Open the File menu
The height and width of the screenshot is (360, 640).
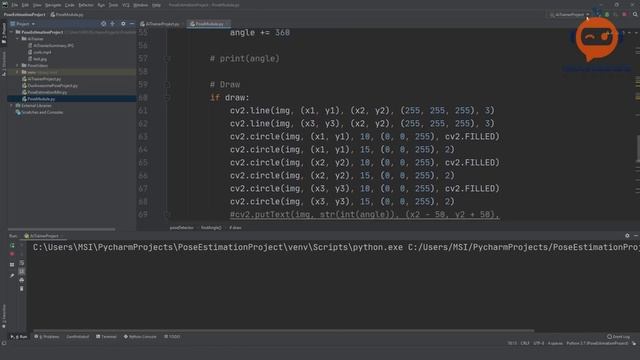[x=15, y=5]
